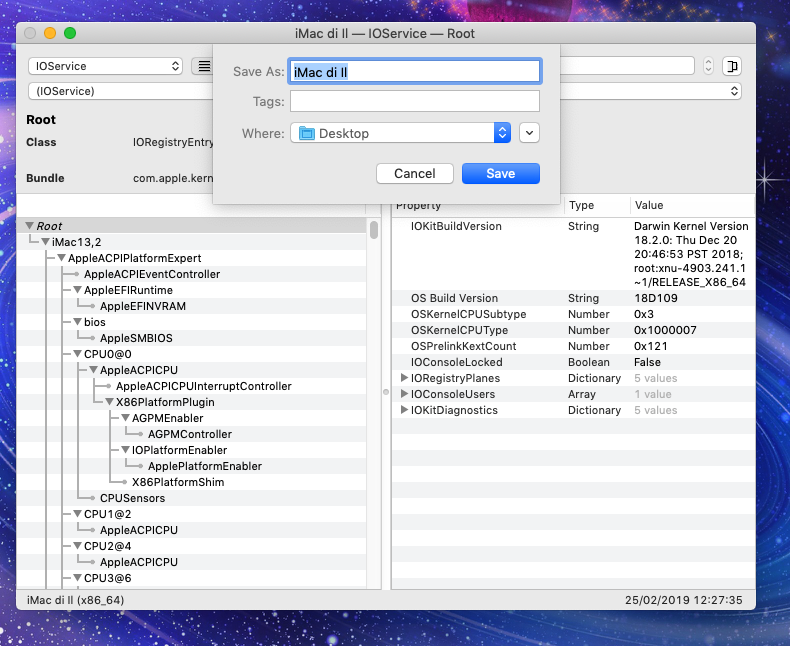This screenshot has height=646, width=790.
Task: Click the Save button
Action: pos(501,173)
